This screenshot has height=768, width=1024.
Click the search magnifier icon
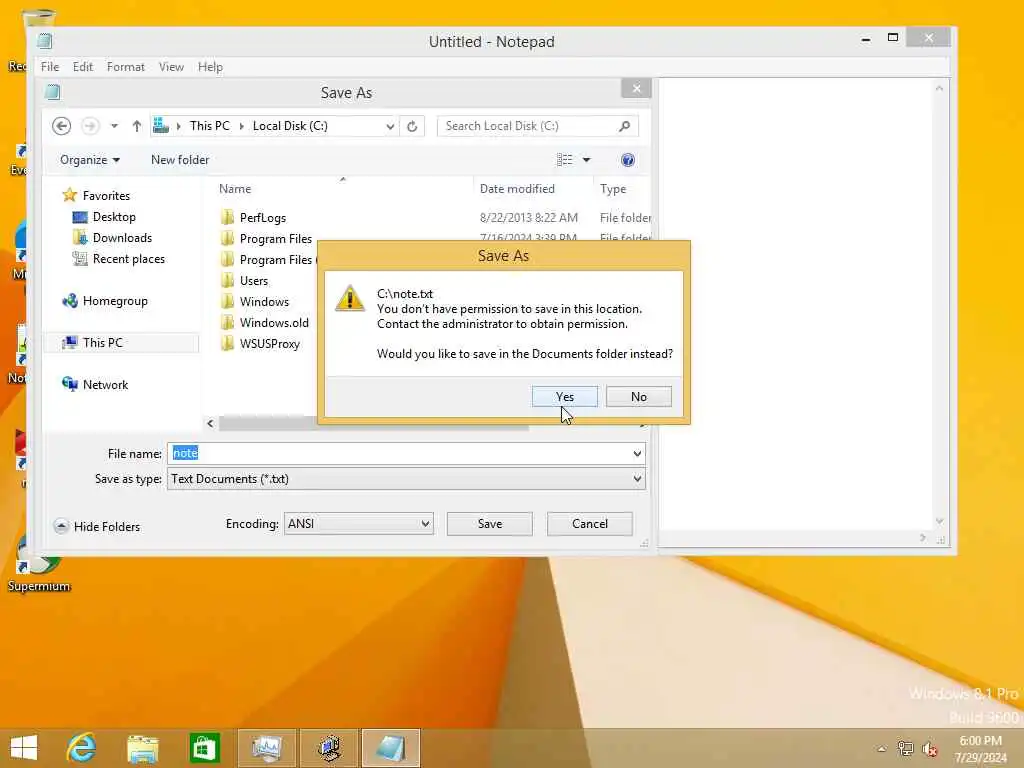[x=624, y=126]
